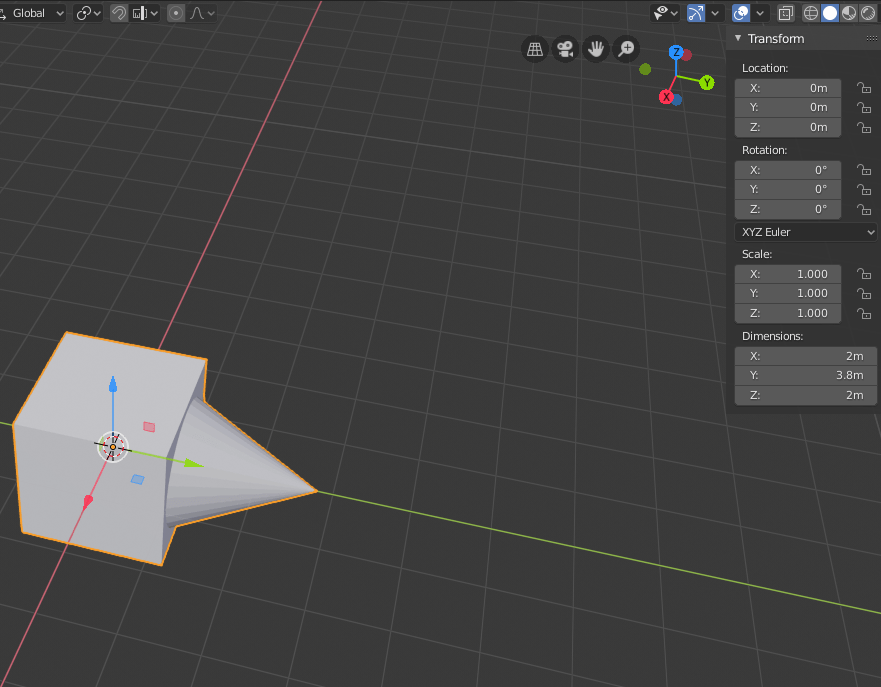
Task: Click the zoom magnifier gizmo icon
Action: pos(625,48)
